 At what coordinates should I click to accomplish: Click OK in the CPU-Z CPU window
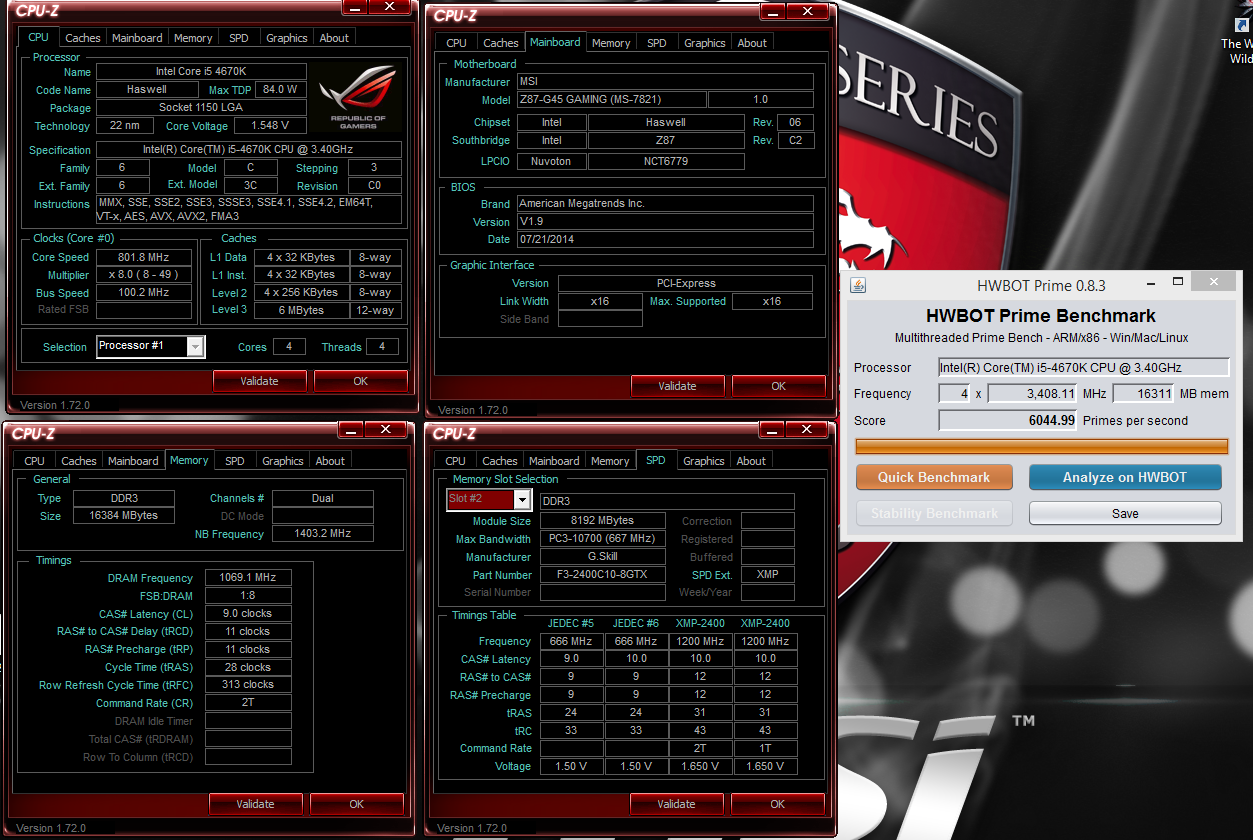(x=360, y=381)
